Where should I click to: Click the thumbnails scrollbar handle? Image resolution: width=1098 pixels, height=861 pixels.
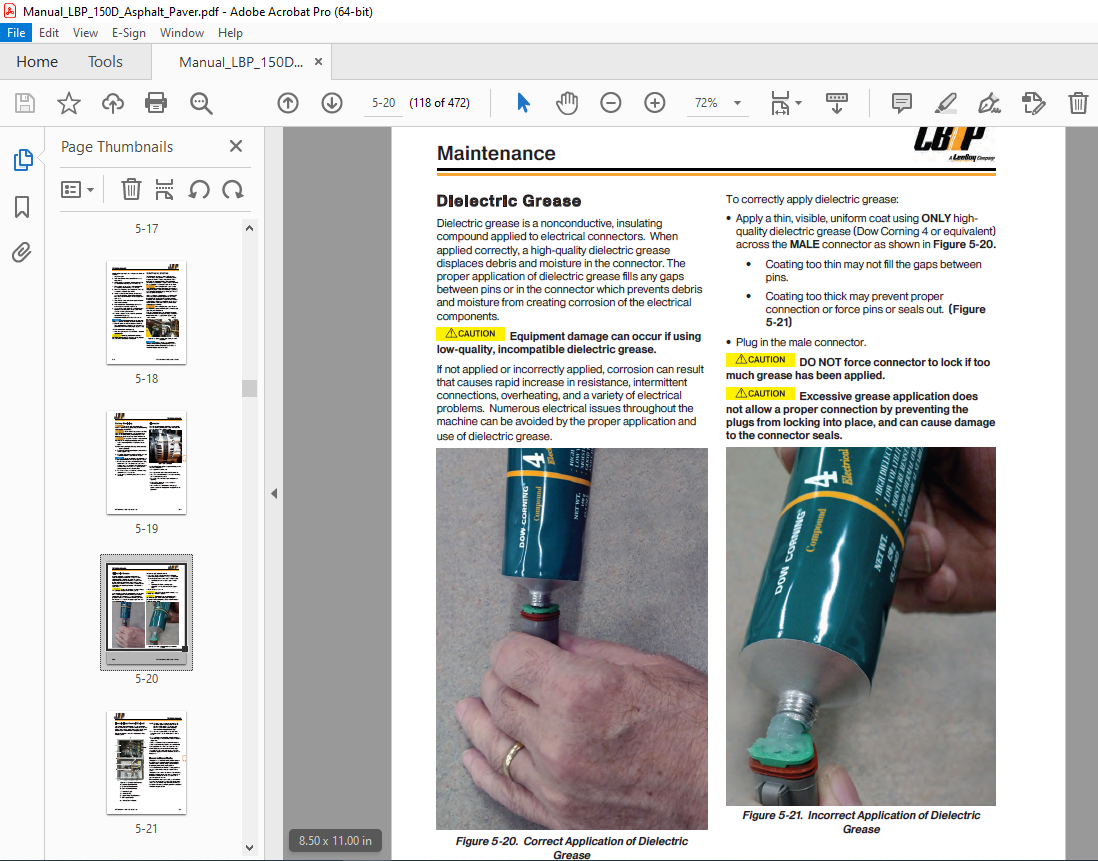click(249, 388)
